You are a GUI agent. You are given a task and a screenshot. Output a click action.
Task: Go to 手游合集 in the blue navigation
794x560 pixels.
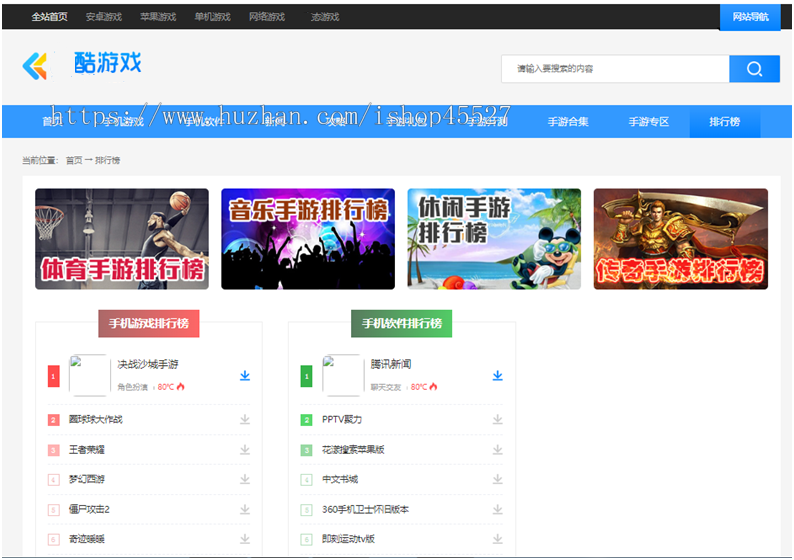[x=568, y=122]
